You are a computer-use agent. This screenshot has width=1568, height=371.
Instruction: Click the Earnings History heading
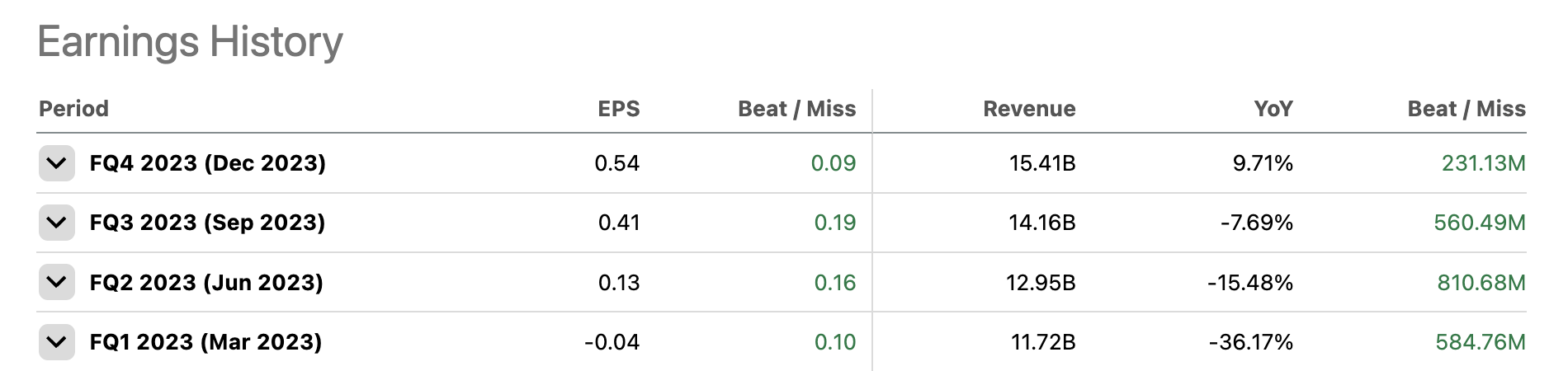pos(190,41)
